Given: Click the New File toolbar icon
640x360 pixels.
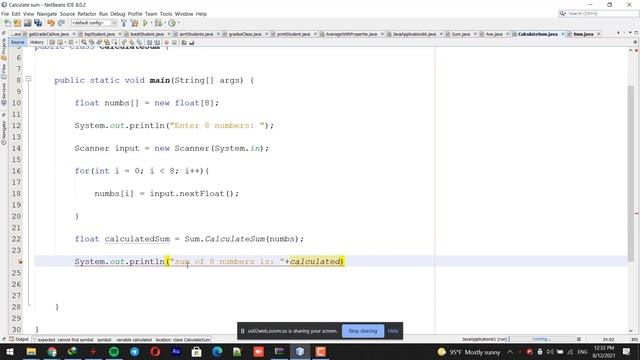Looking at the screenshot, I should pos(7,23).
